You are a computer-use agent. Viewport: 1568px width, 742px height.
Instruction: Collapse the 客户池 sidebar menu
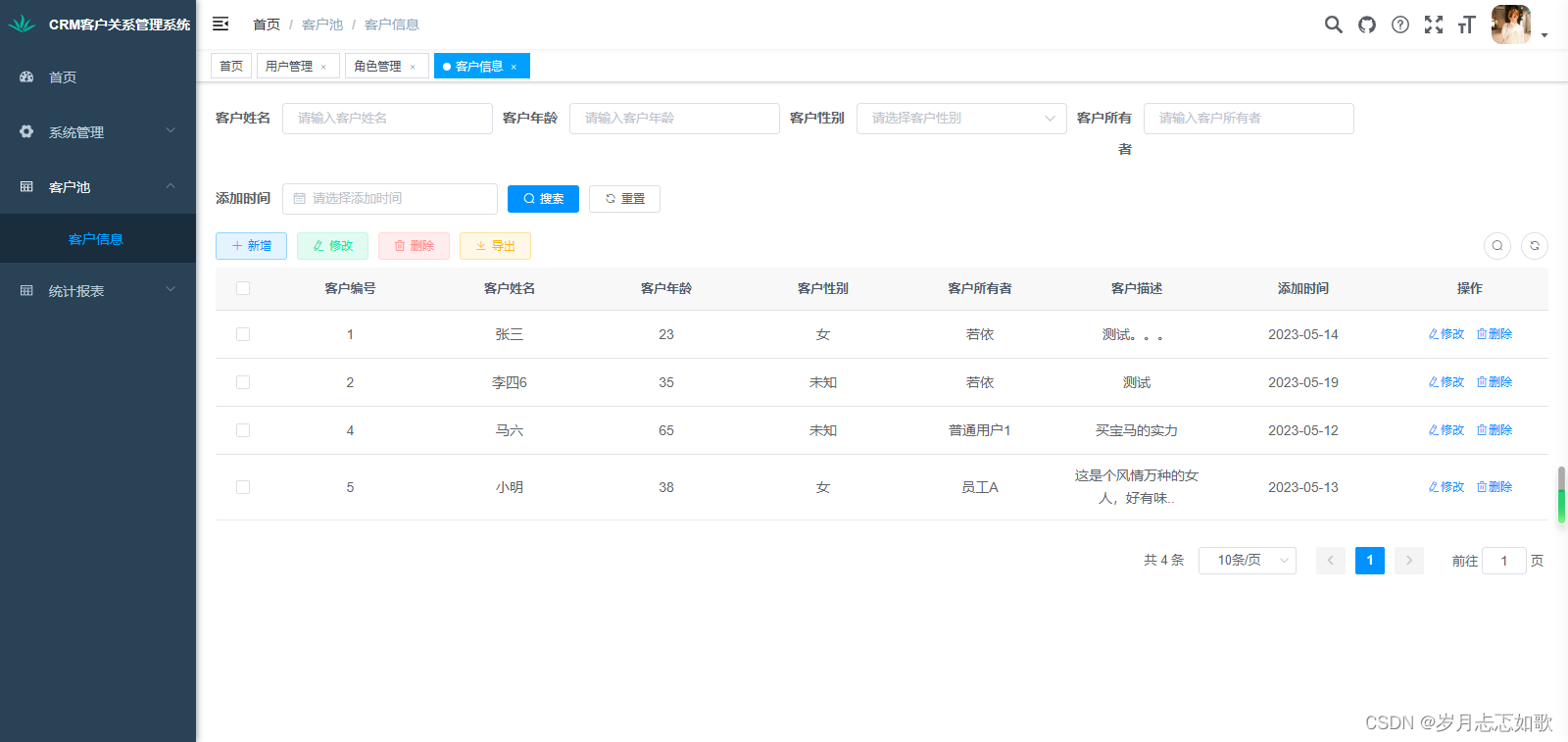[x=98, y=186]
